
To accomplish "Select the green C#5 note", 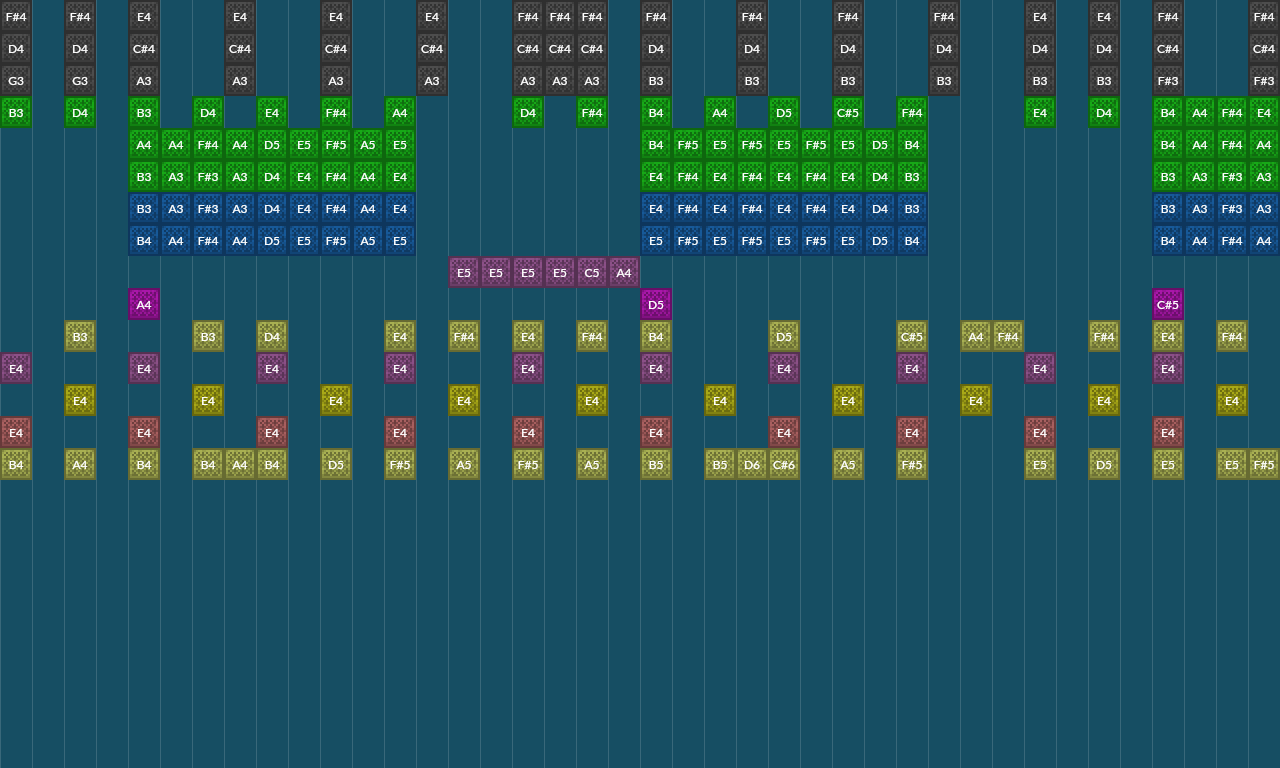I will tap(848, 112).
